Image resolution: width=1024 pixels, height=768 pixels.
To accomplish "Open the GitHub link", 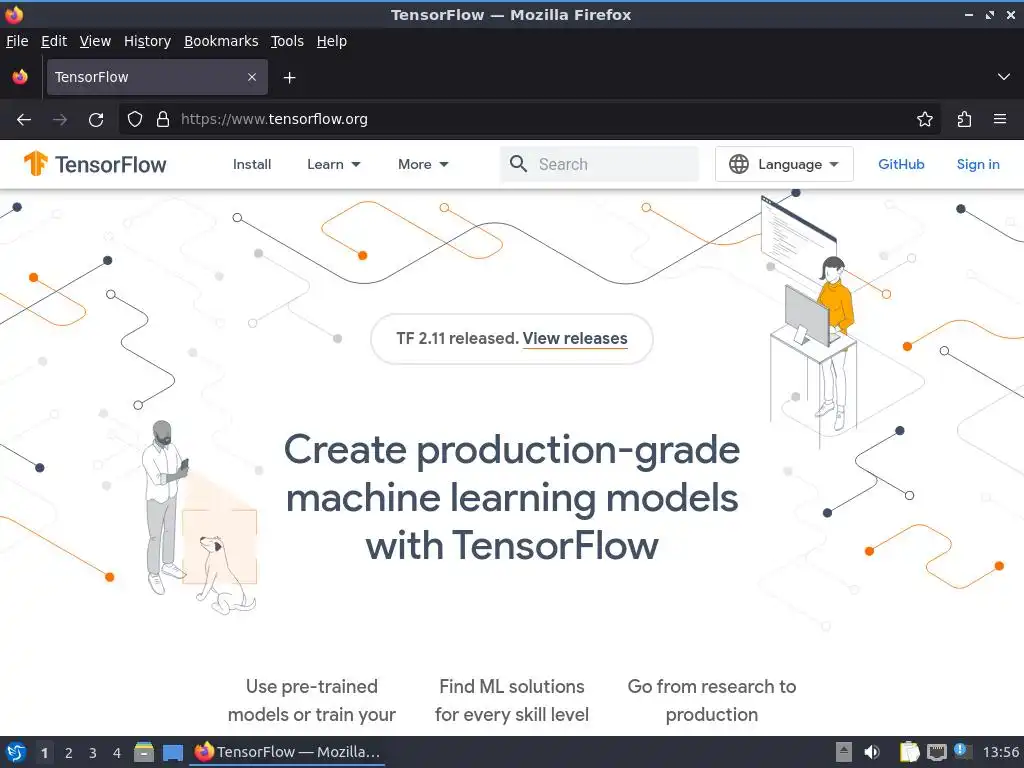I will pos(901,165).
